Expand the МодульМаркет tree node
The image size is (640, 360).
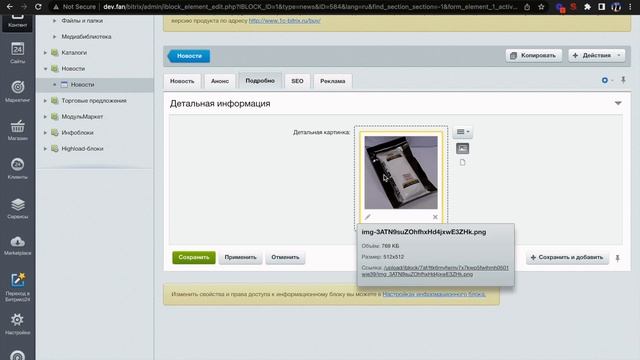pyautogui.click(x=45, y=116)
